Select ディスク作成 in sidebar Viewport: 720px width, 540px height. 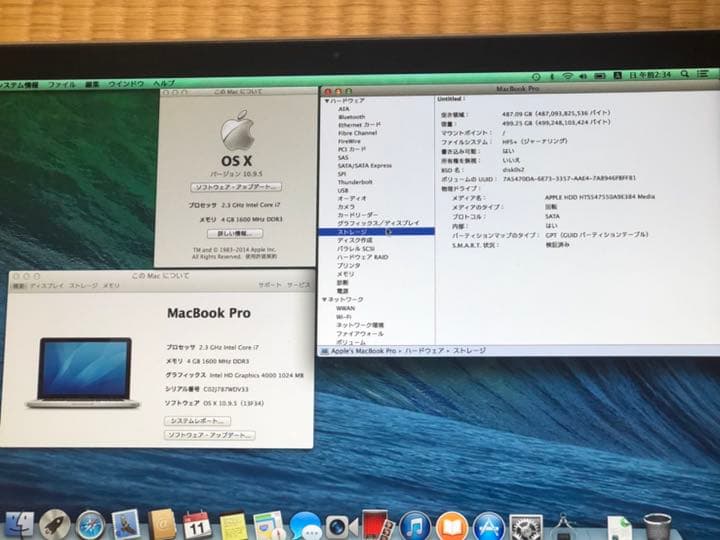tap(355, 240)
